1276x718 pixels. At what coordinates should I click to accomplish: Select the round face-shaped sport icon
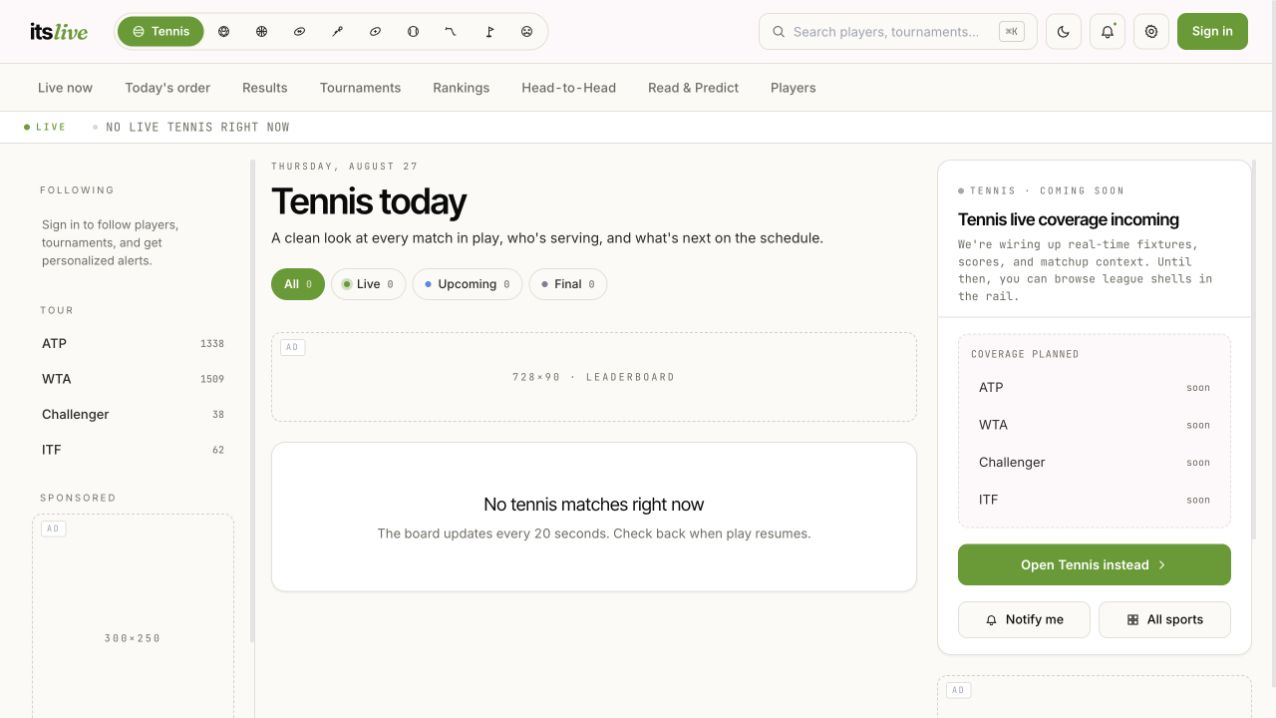click(527, 31)
